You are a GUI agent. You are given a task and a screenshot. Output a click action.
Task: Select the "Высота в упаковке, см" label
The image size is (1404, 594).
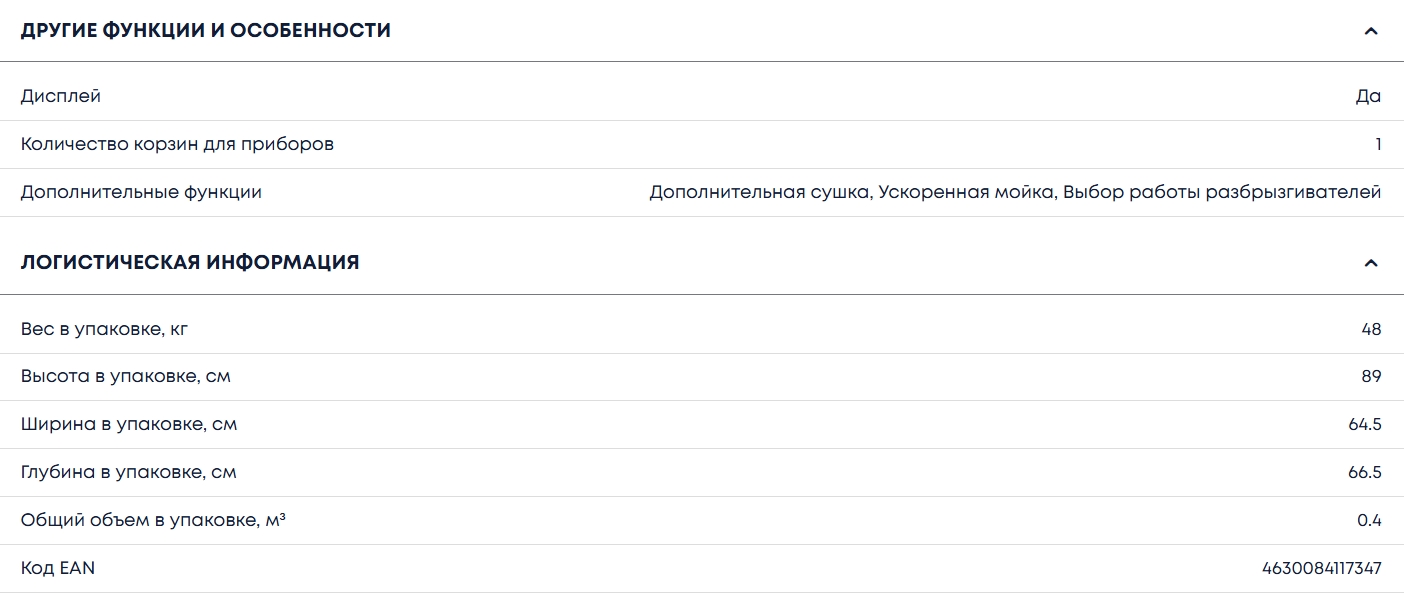pyautogui.click(x=126, y=377)
